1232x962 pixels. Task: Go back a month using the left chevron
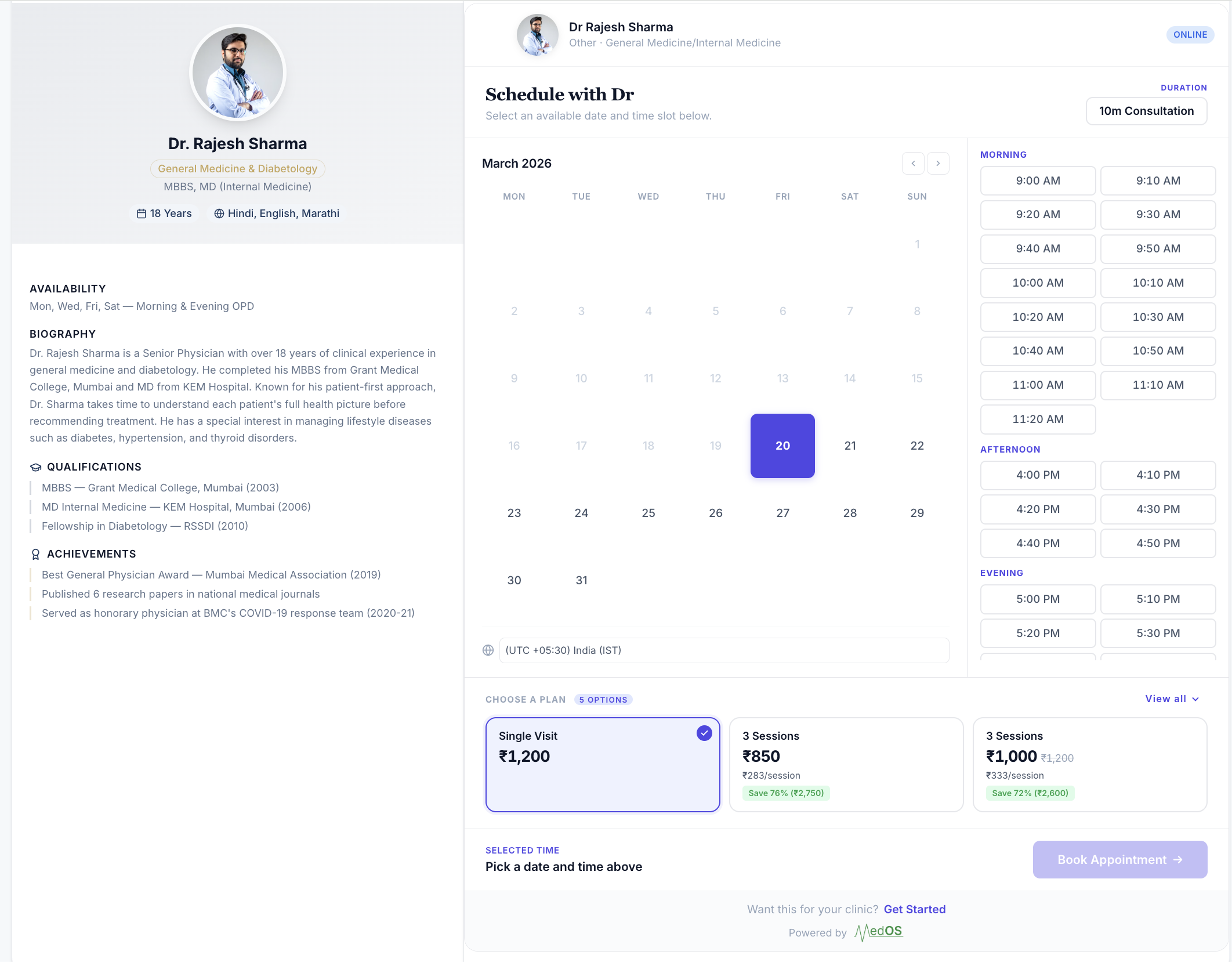click(912, 164)
